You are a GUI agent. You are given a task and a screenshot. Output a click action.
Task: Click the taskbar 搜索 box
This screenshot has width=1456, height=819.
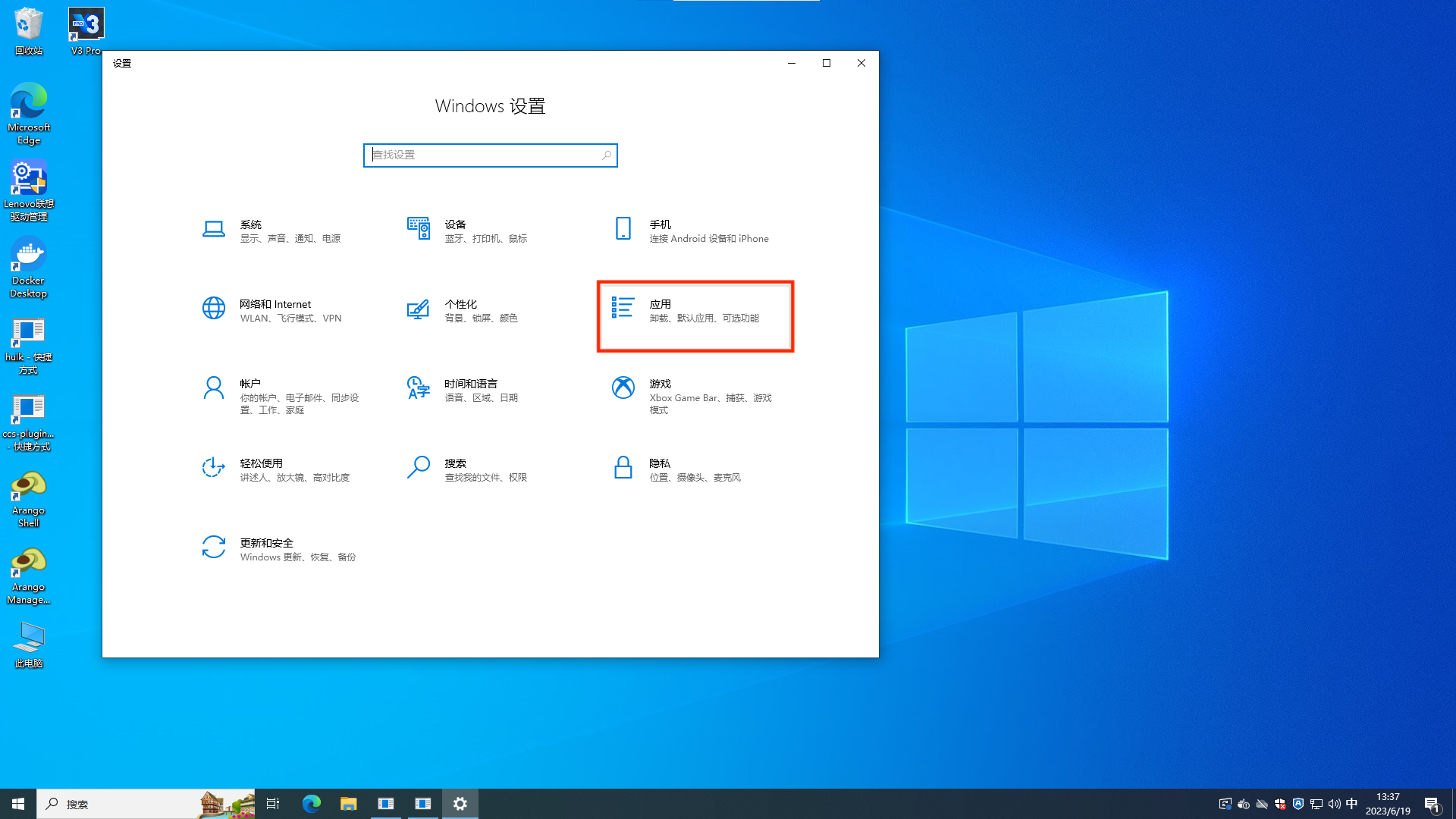click(146, 804)
